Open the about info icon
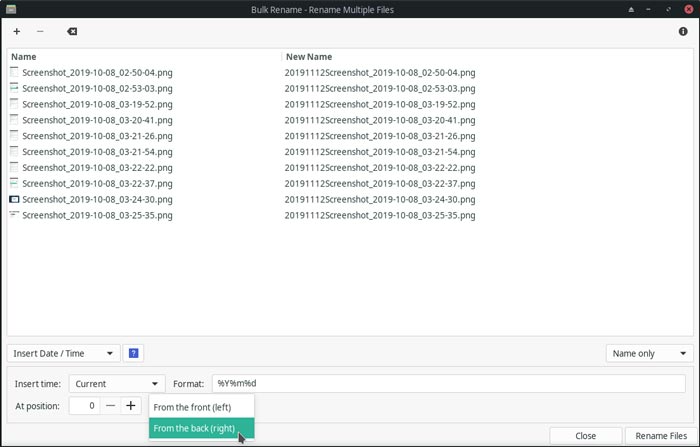700x447 pixels. [x=683, y=31]
